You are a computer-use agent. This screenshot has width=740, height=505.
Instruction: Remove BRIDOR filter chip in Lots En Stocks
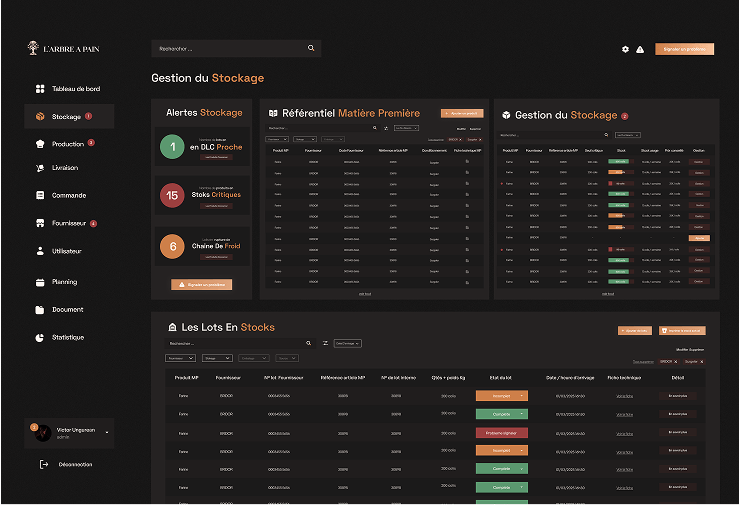click(676, 362)
